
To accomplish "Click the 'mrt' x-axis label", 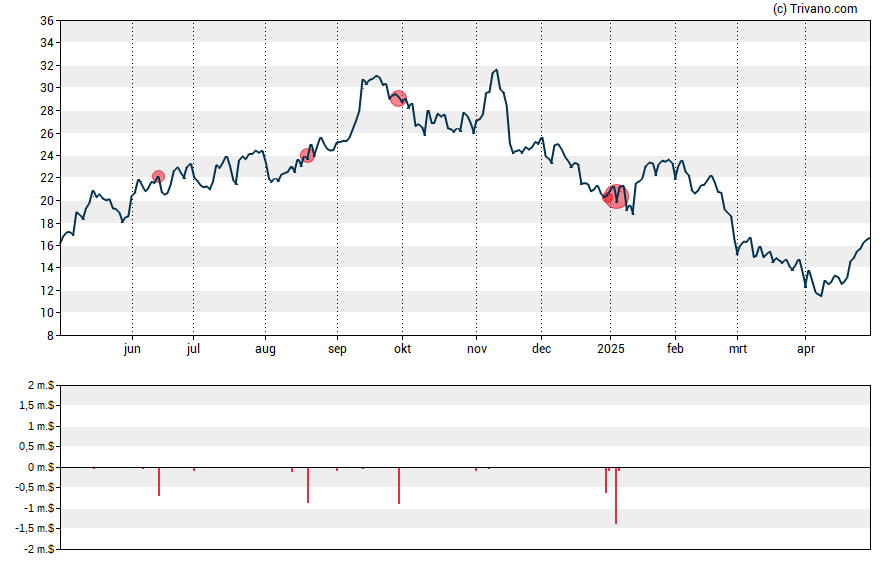I will (x=737, y=349).
